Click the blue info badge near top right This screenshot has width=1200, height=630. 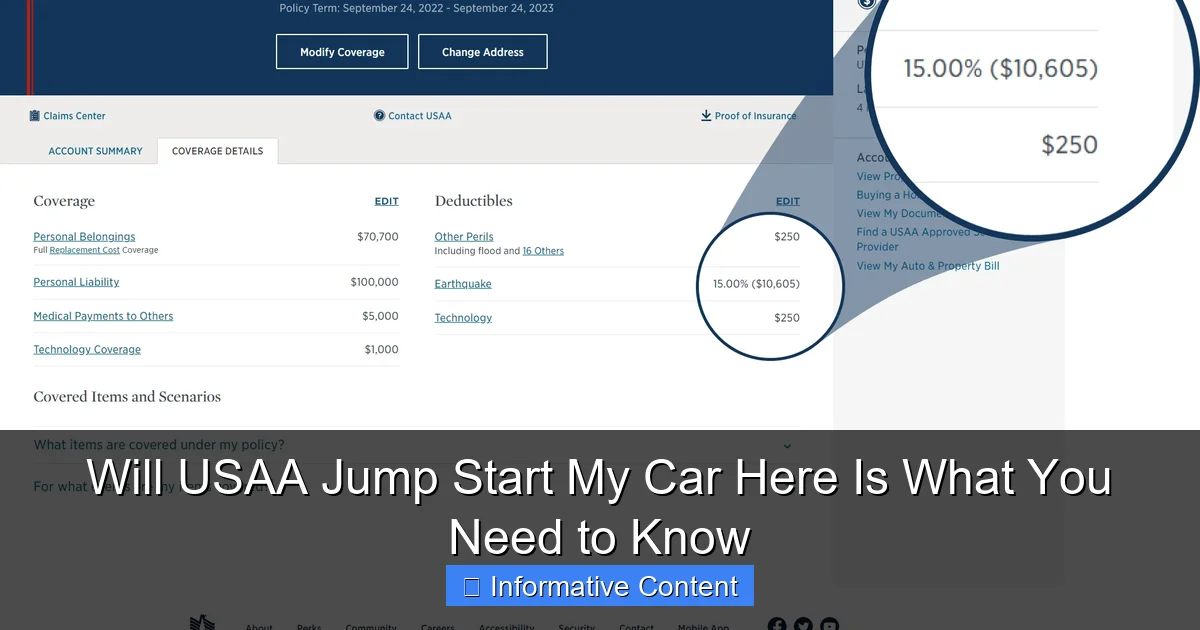[x=866, y=4]
